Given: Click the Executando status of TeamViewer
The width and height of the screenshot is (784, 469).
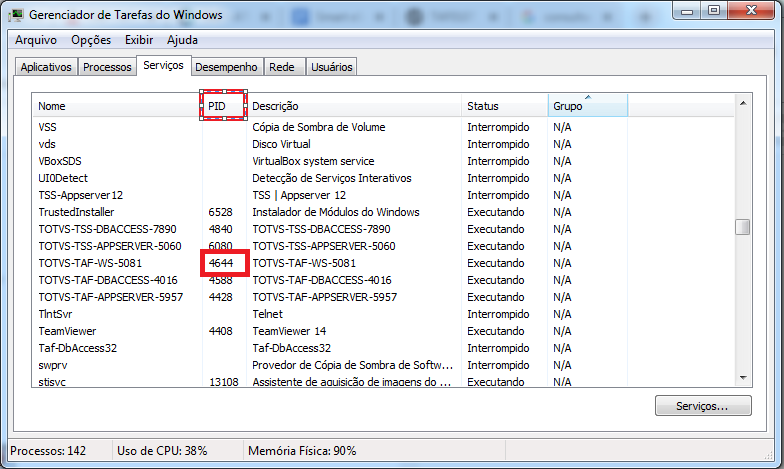Looking at the screenshot, I should pyautogui.click(x=496, y=331).
